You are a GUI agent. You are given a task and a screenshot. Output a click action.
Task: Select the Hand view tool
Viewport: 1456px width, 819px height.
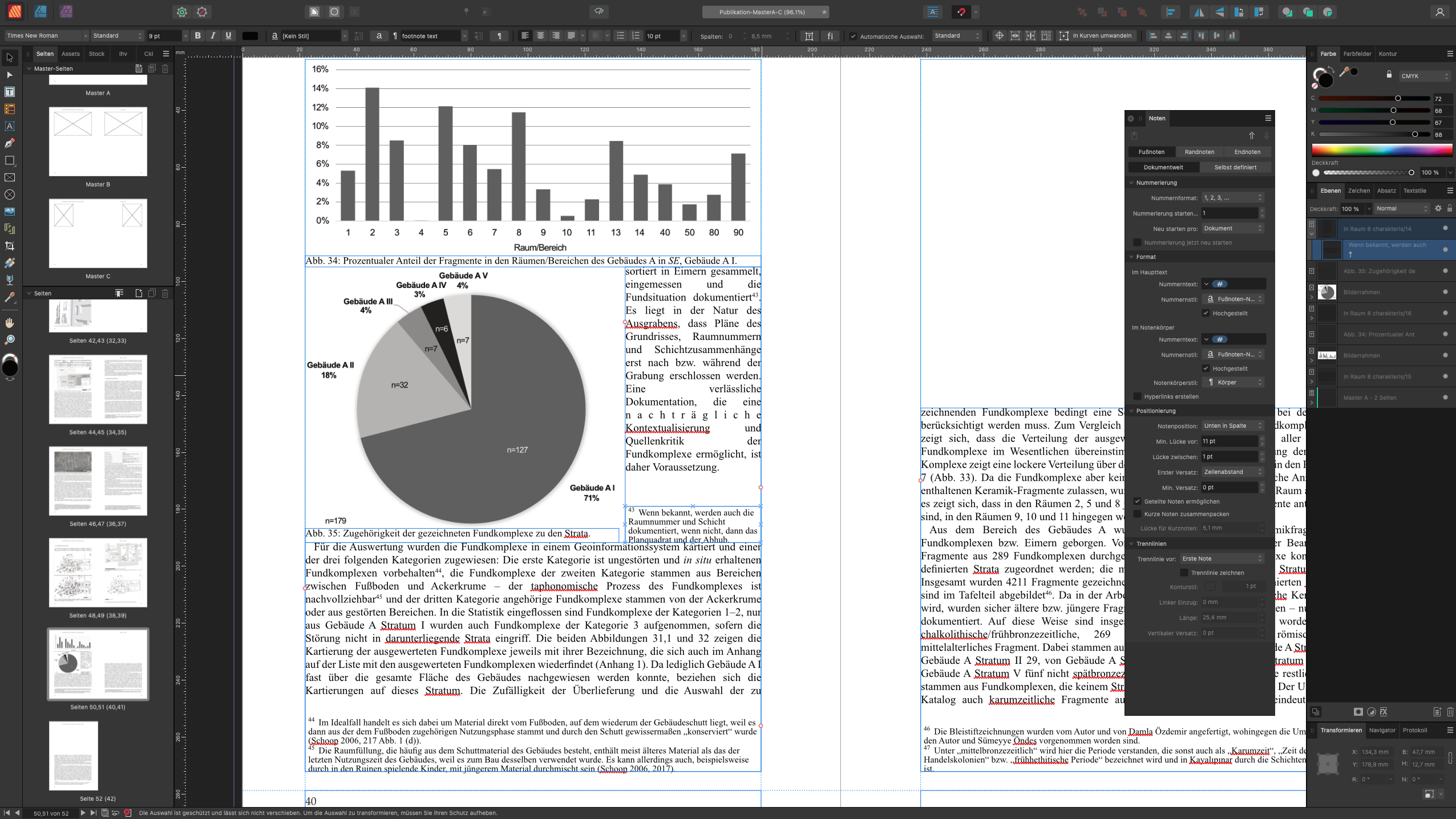pos(10,323)
